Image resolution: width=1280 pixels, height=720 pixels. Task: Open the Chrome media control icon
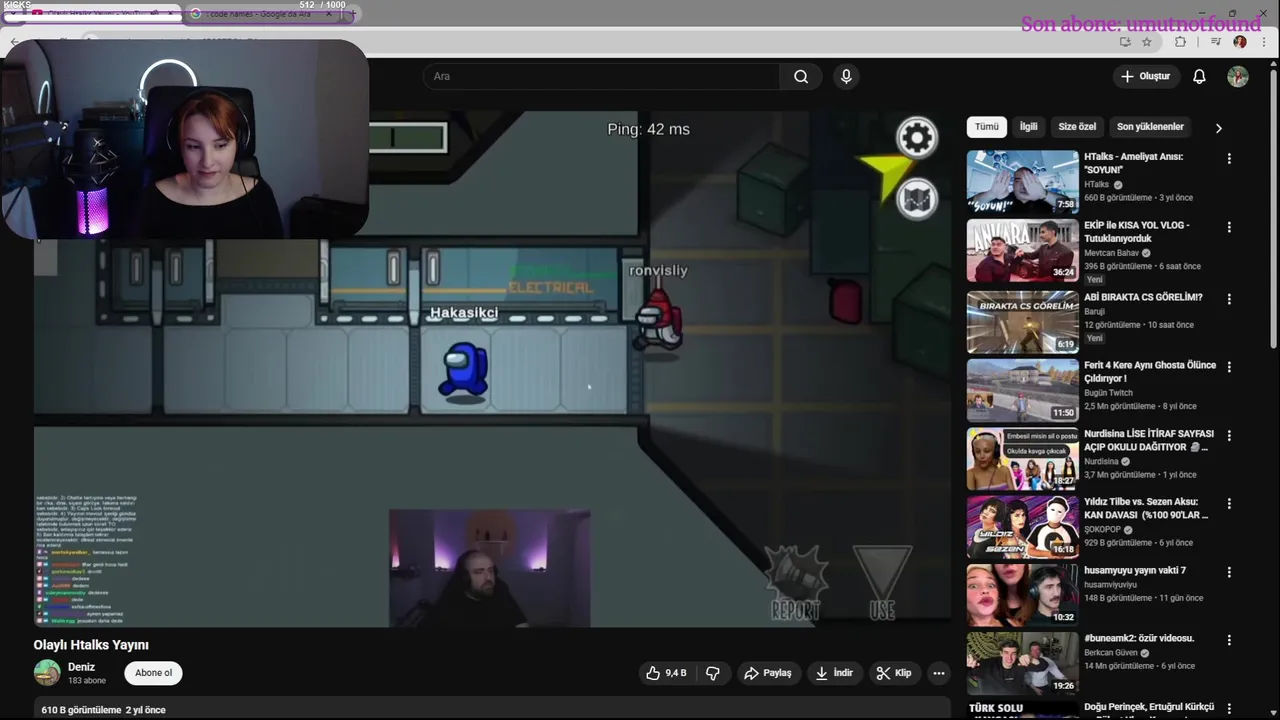(x=1216, y=42)
